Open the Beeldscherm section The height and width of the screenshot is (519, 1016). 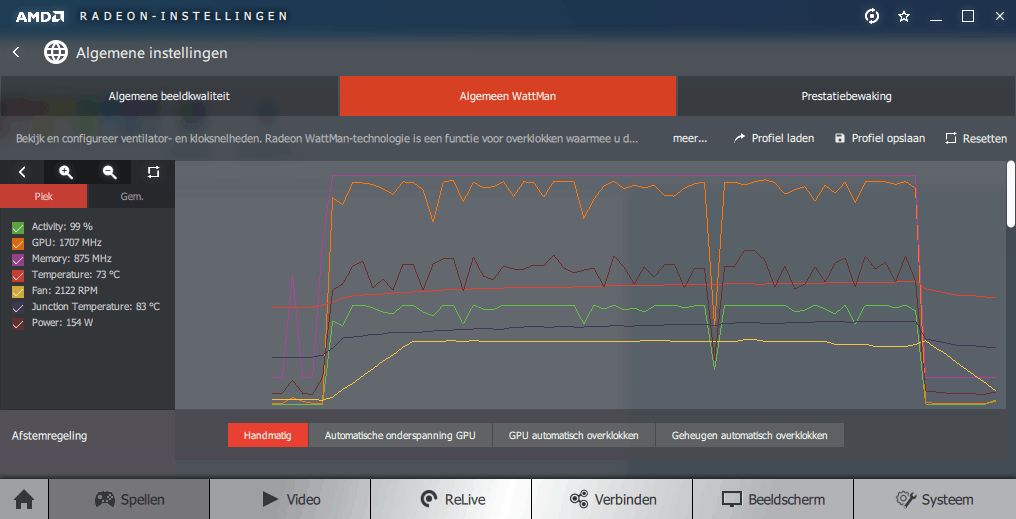pyautogui.click(x=772, y=499)
